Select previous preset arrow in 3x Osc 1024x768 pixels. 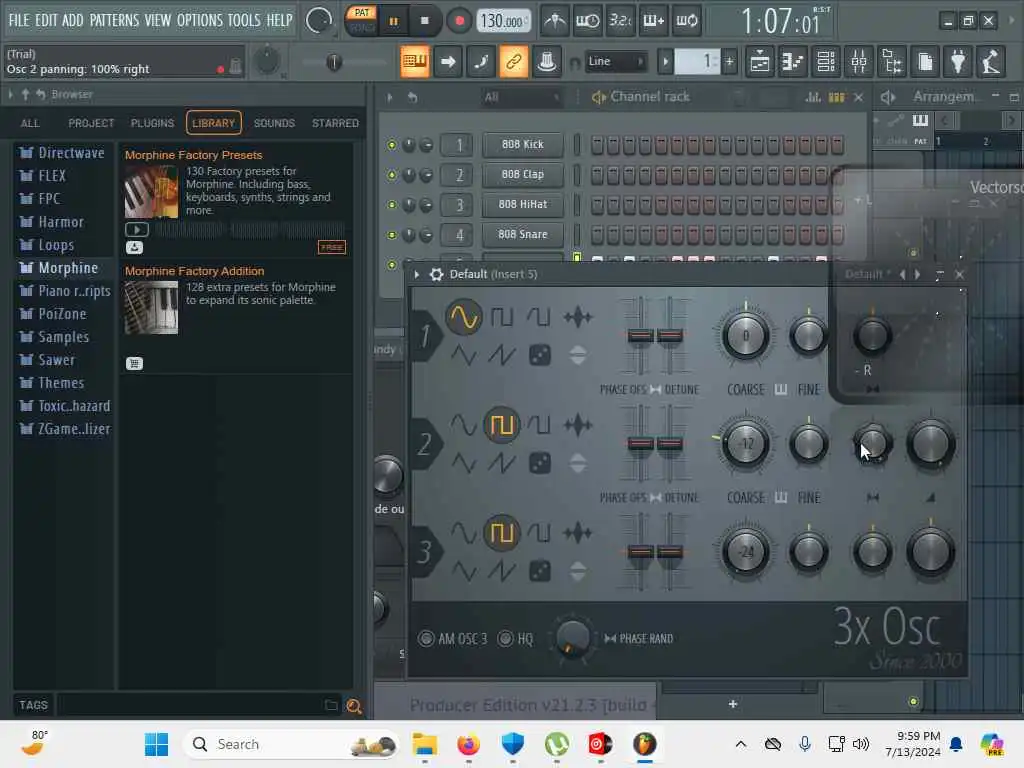(x=903, y=274)
